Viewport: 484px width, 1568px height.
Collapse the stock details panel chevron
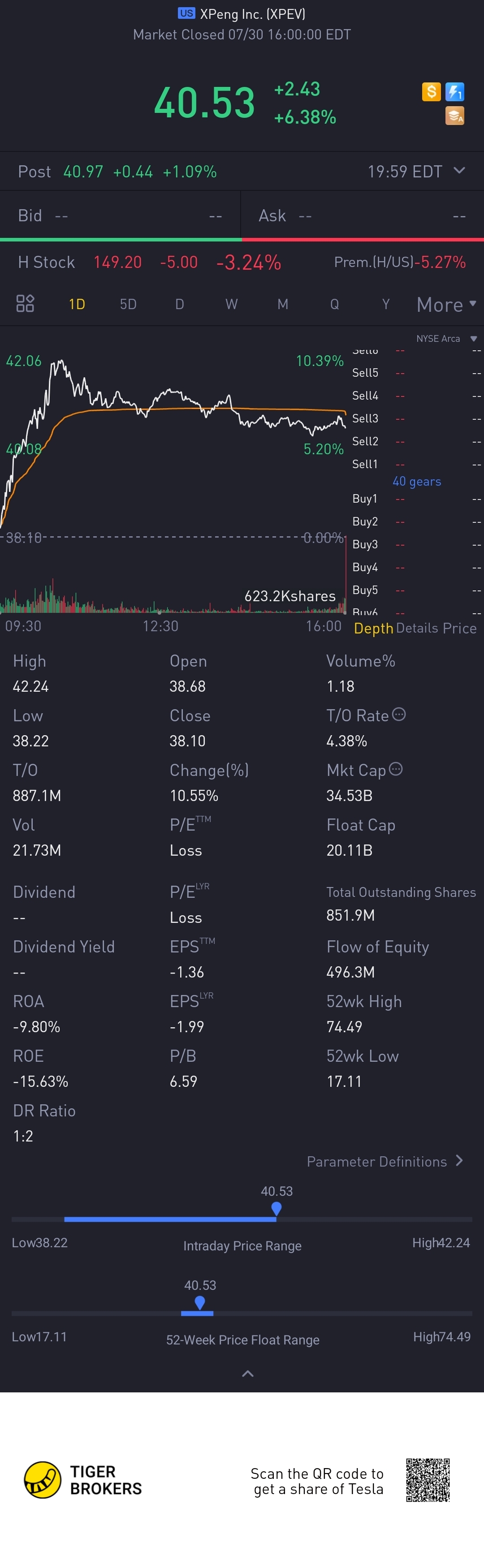coord(248,1373)
